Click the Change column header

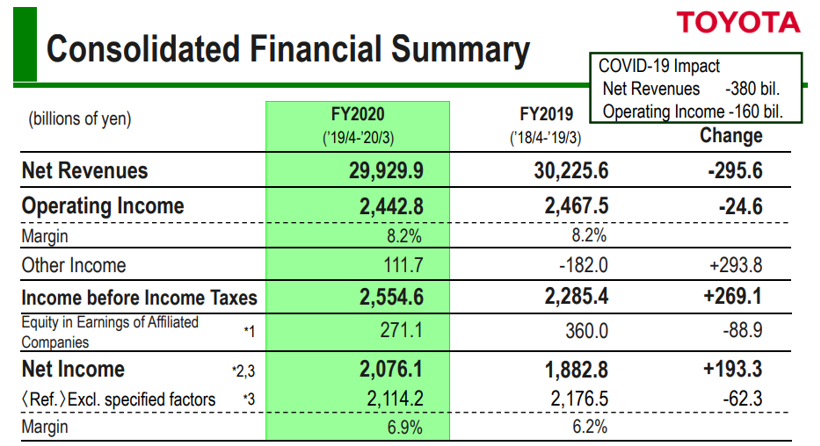click(731, 135)
